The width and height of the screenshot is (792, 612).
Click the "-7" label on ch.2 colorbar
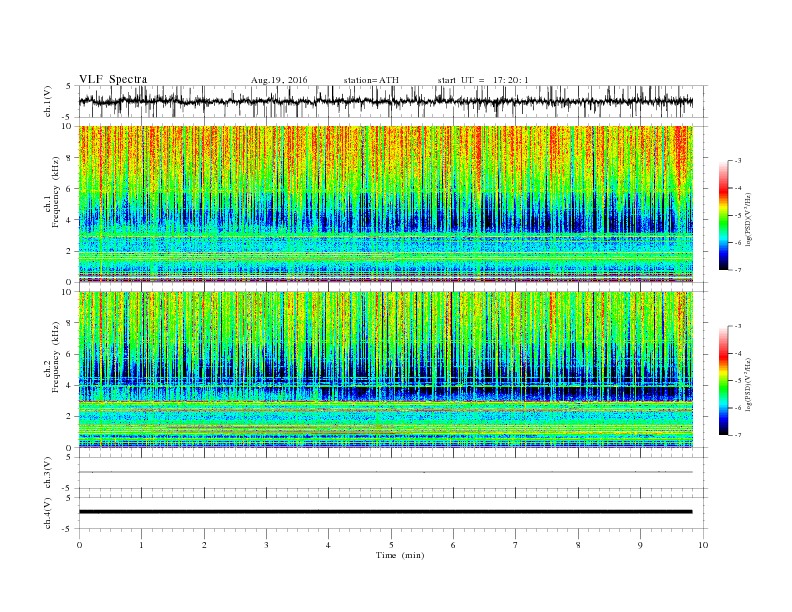pos(737,435)
